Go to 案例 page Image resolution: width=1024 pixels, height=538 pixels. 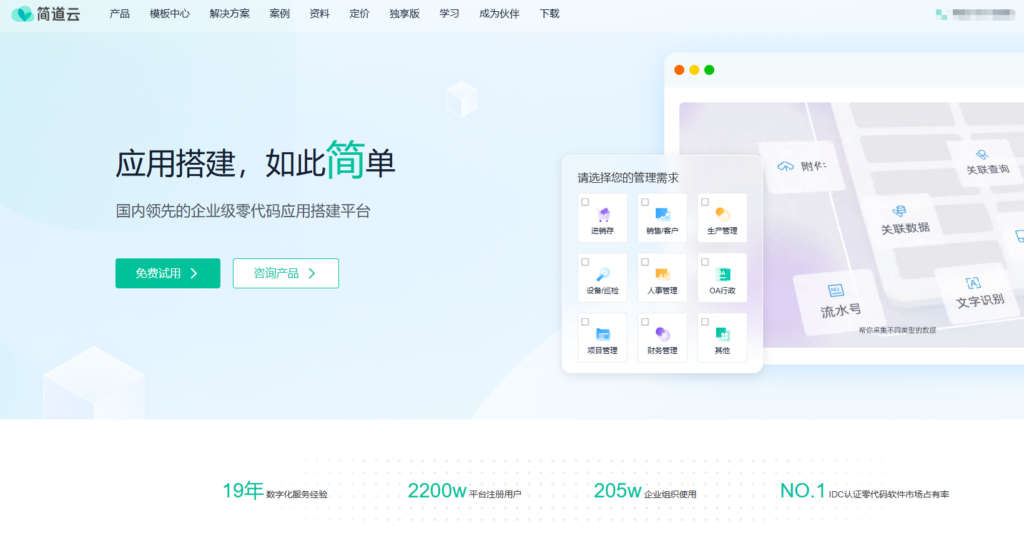tap(280, 14)
